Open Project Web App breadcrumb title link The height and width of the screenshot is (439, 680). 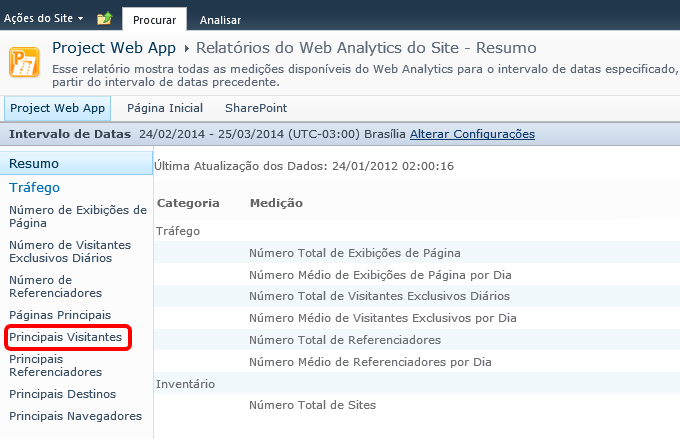coord(114,48)
